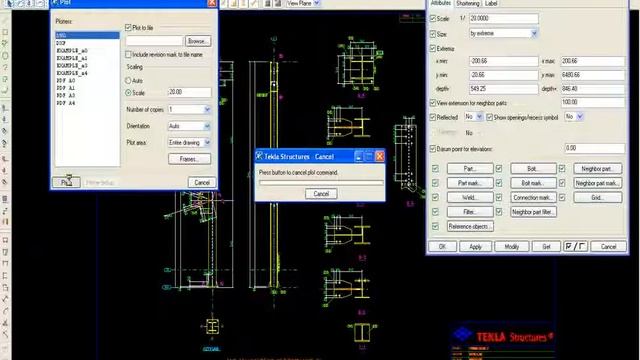Select the Auto scaling radio button
640x360 pixels.
point(128,80)
